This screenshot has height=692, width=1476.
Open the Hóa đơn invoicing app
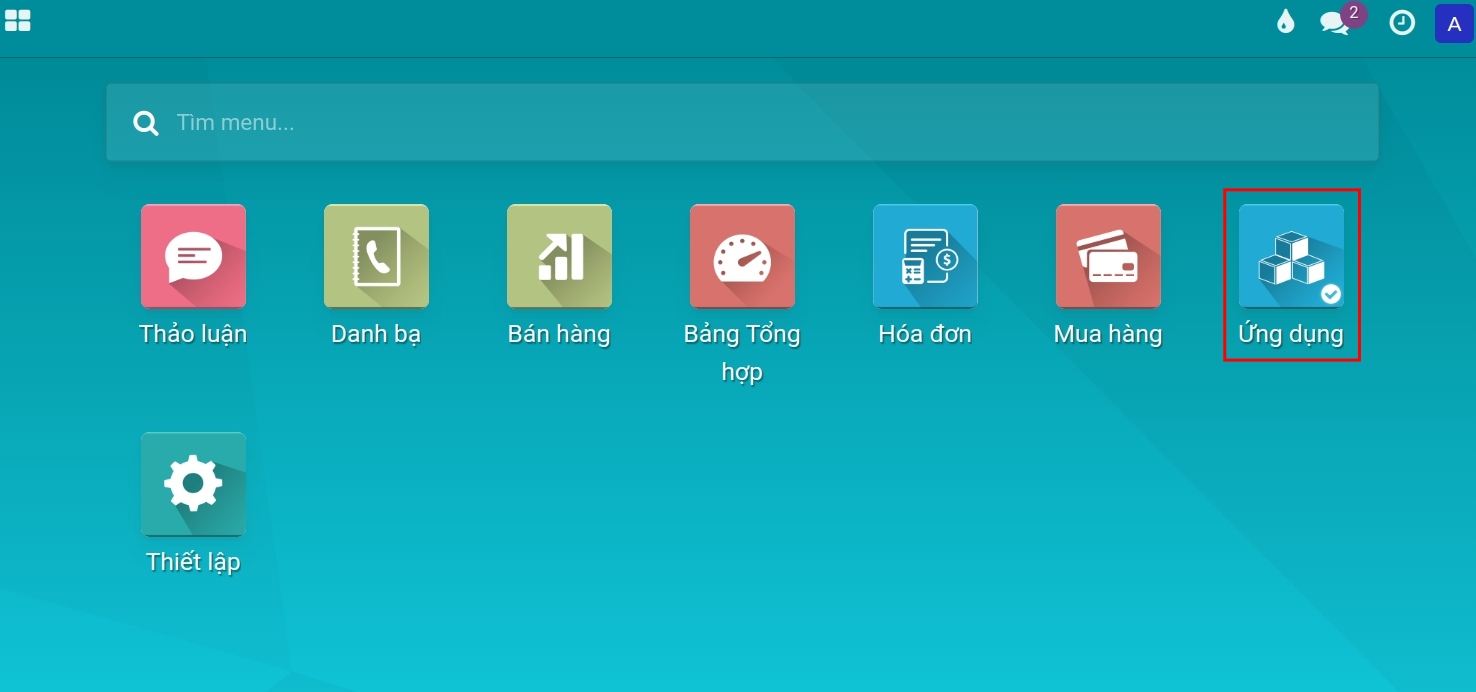pyautogui.click(x=925, y=256)
